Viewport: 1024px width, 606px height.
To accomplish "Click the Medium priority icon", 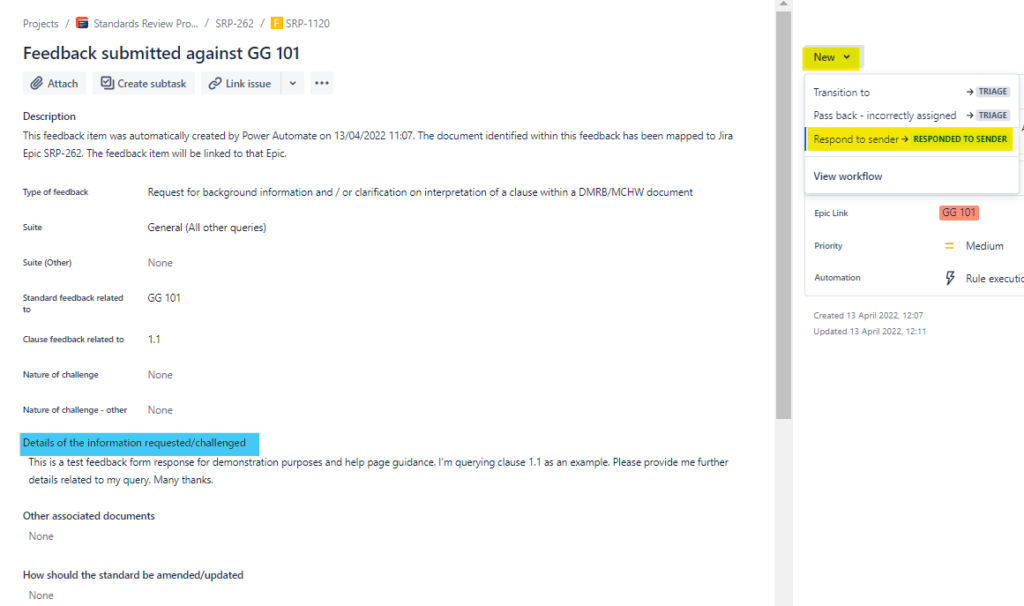I will 950,246.
